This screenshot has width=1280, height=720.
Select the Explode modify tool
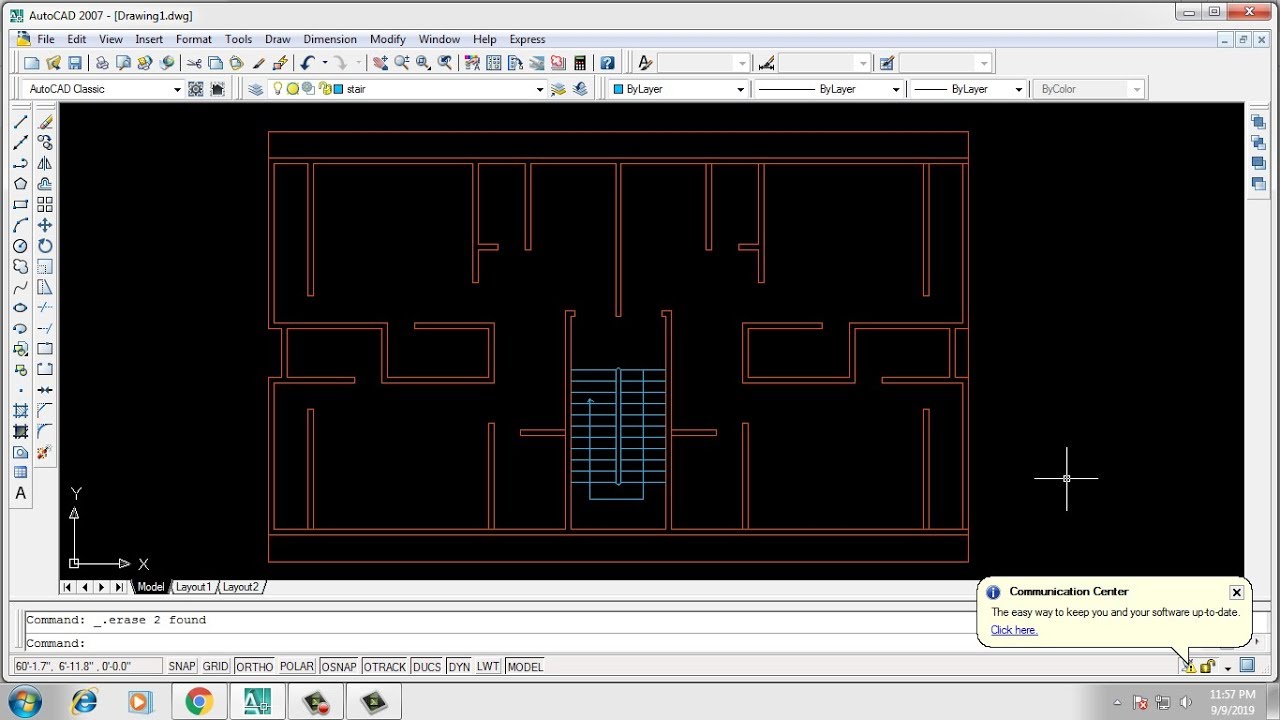[45, 452]
